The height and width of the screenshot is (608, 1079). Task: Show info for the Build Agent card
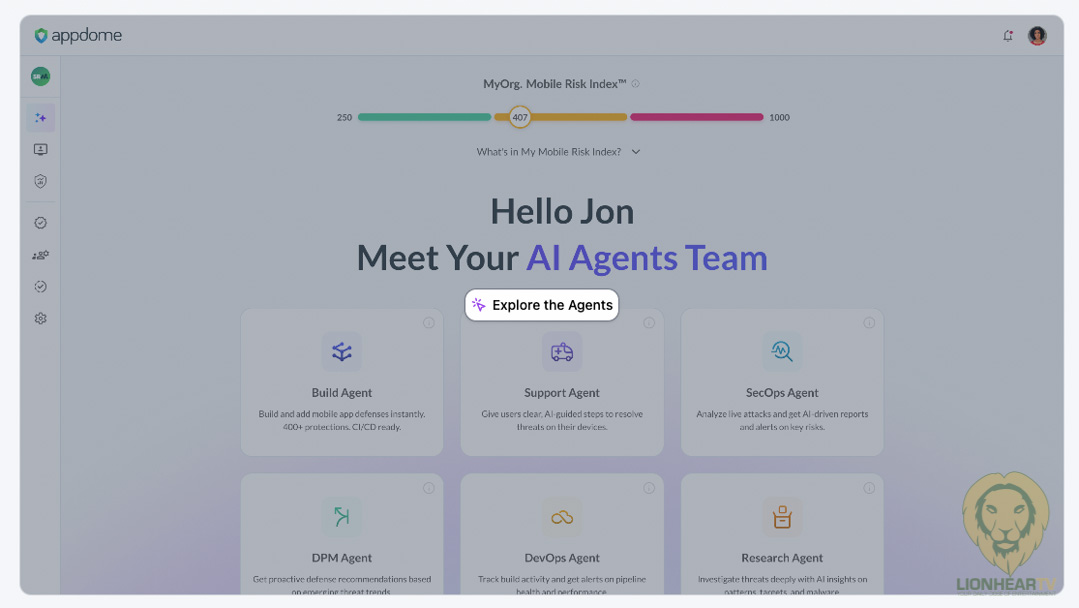point(428,323)
